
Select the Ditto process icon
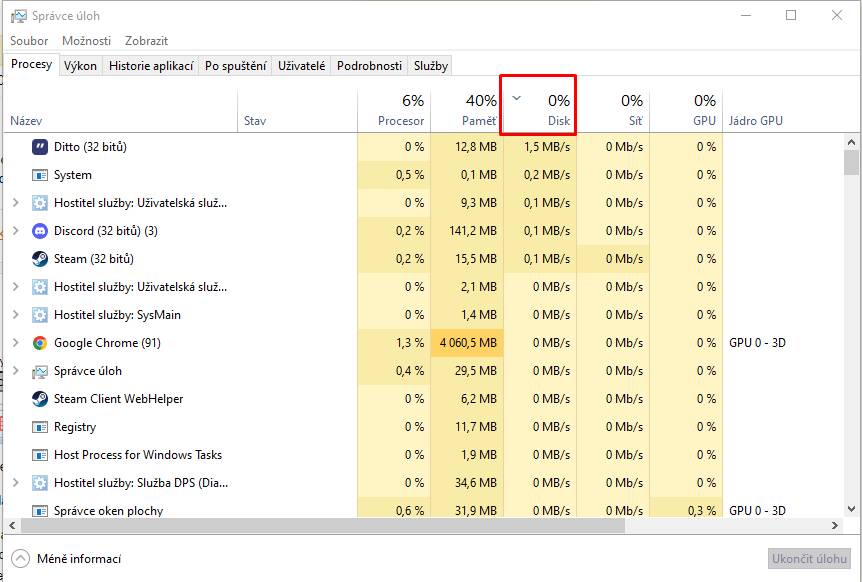click(40, 147)
